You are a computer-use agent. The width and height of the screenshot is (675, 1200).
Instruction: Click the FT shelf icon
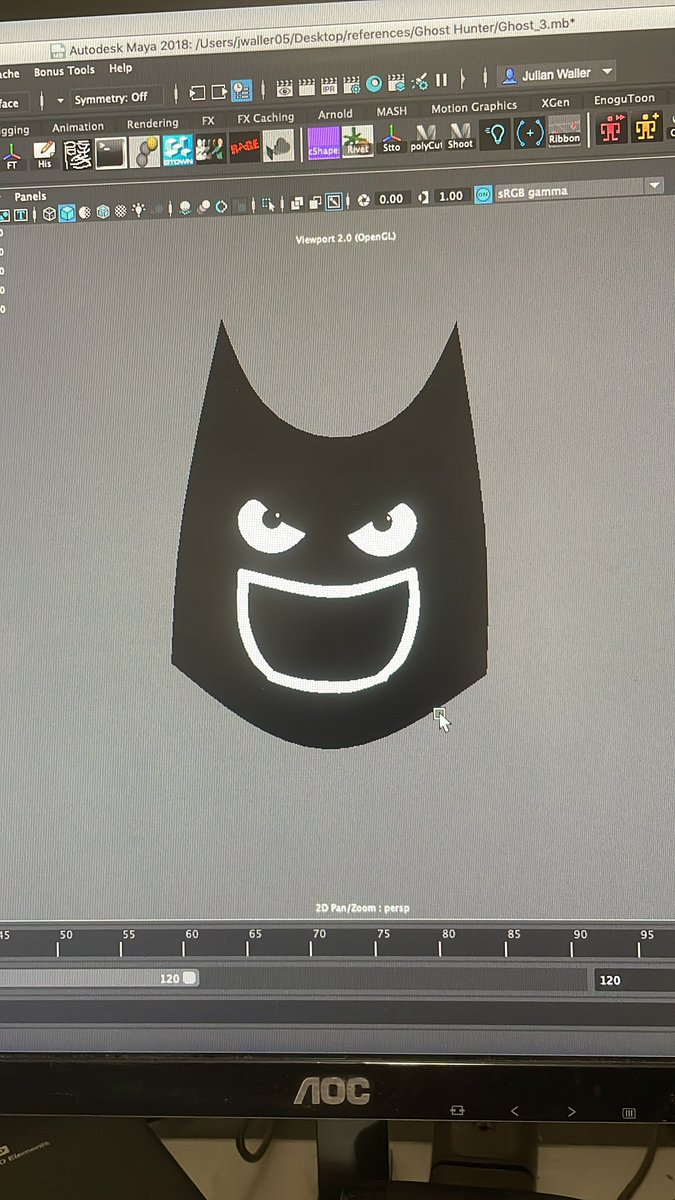point(13,158)
